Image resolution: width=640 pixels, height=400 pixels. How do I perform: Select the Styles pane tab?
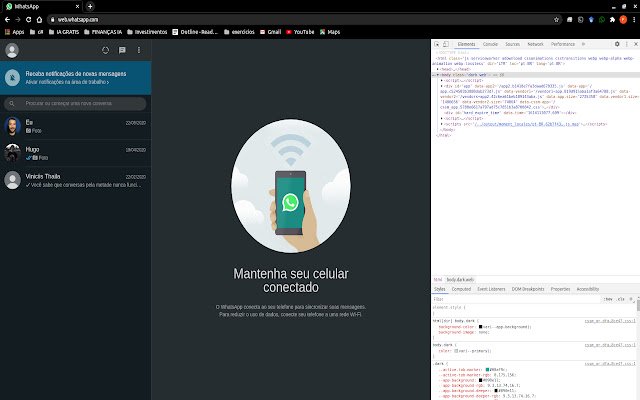440,289
